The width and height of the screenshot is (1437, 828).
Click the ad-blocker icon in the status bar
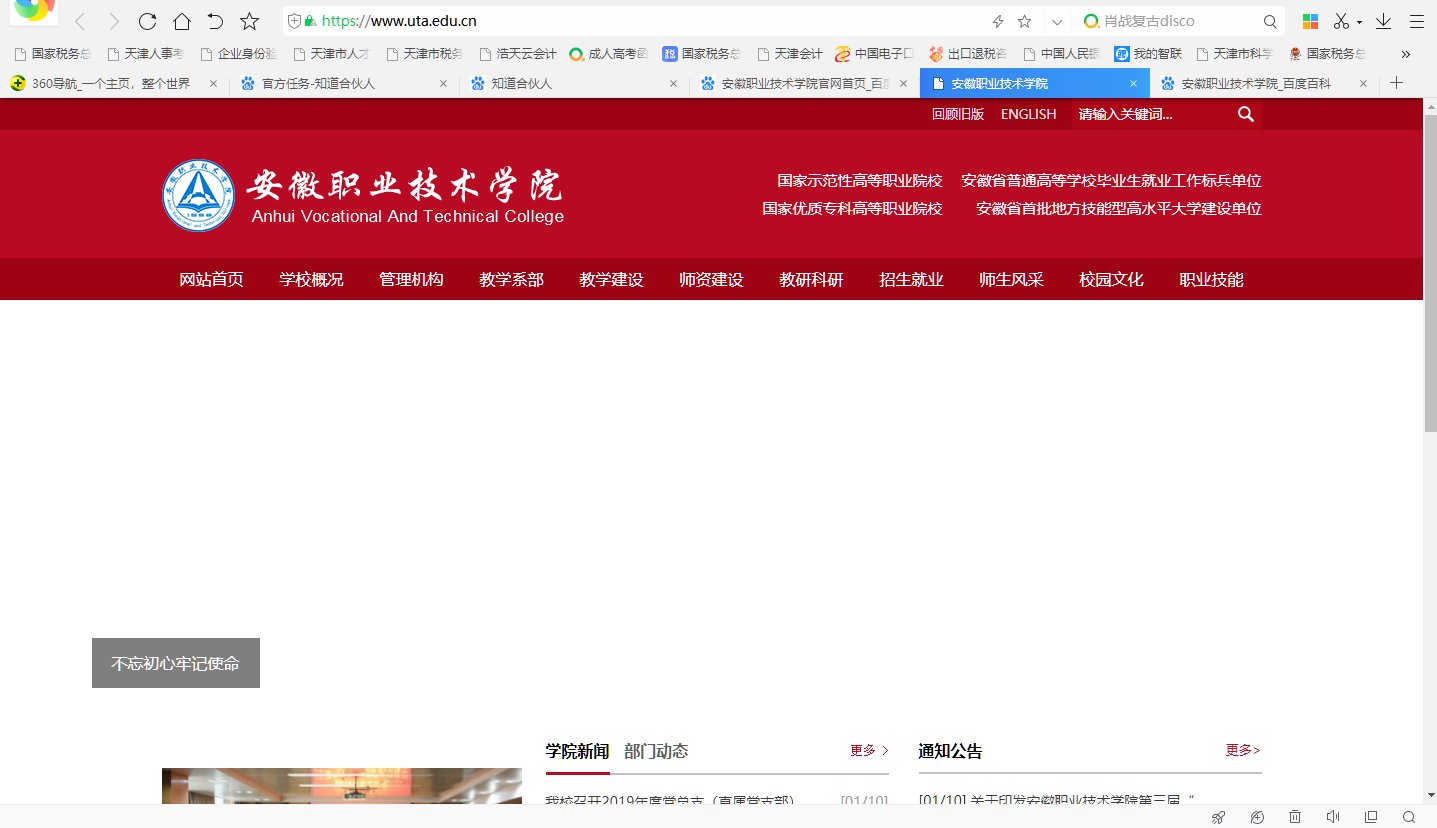(x=1257, y=817)
